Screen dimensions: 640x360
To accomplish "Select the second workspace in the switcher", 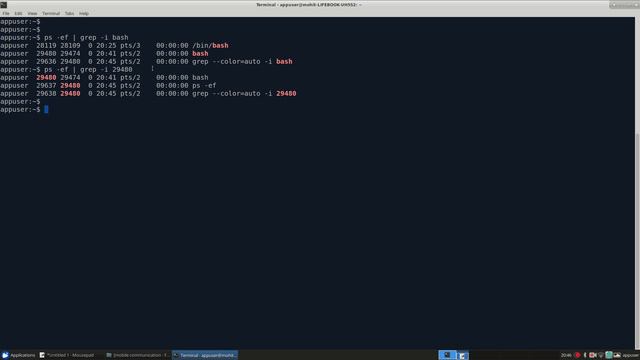I will (x=462, y=355).
